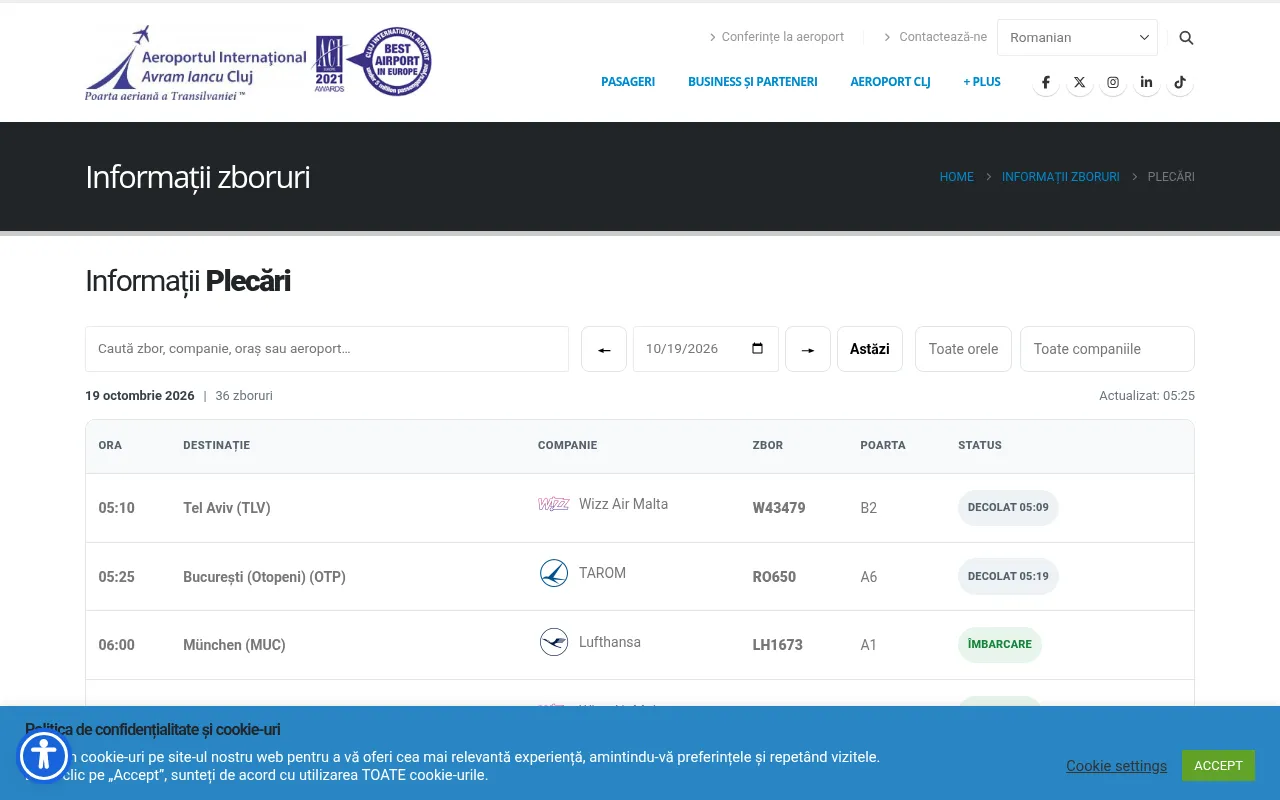Open the LinkedIn social icon
The width and height of the screenshot is (1280, 800).
[1146, 83]
